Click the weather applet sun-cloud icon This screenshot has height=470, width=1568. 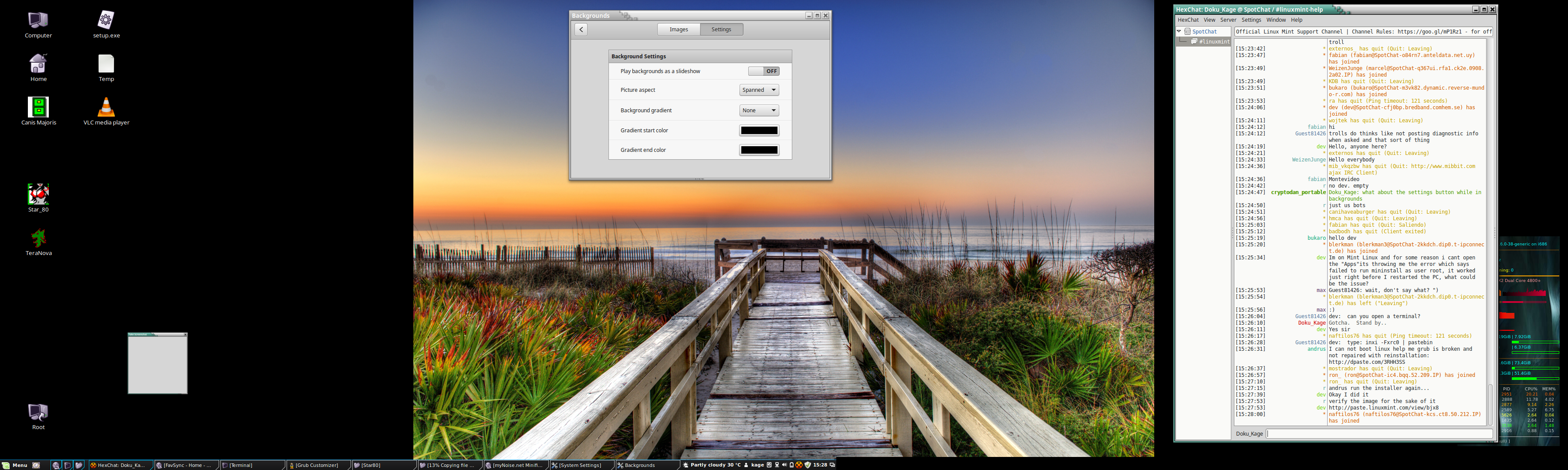tap(686, 465)
